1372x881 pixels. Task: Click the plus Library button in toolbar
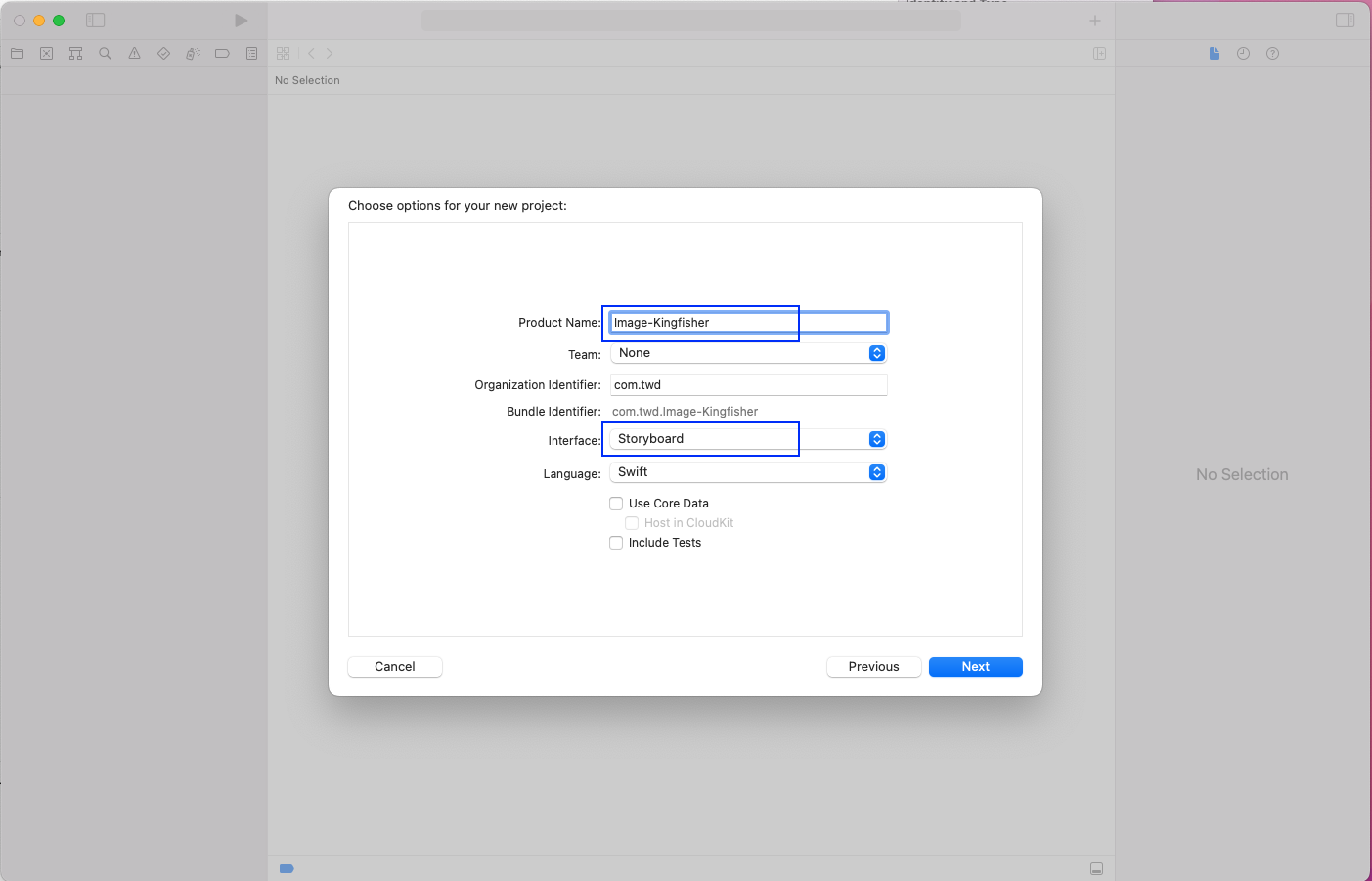click(x=1095, y=21)
